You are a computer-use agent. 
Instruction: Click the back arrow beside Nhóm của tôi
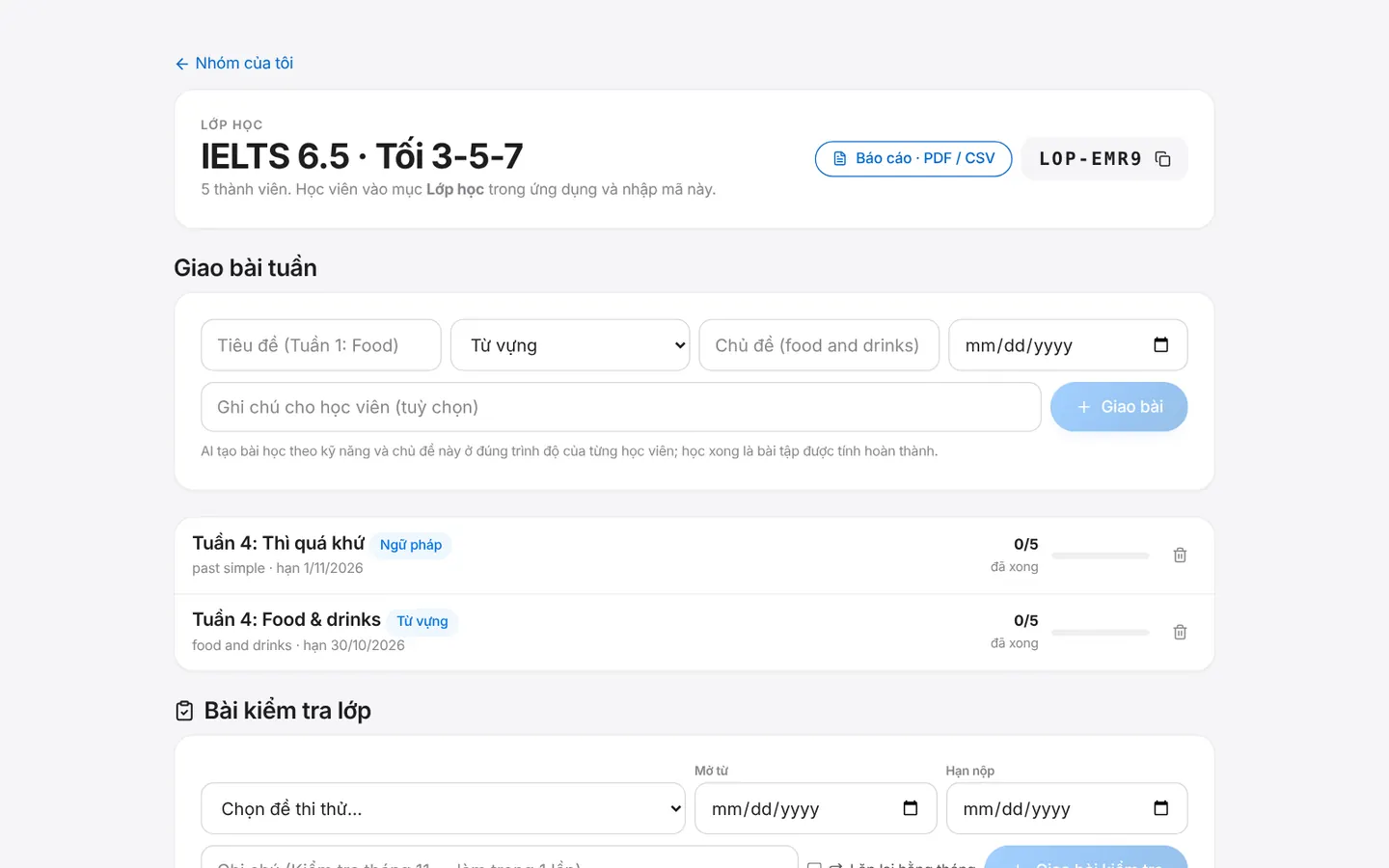[x=181, y=64]
